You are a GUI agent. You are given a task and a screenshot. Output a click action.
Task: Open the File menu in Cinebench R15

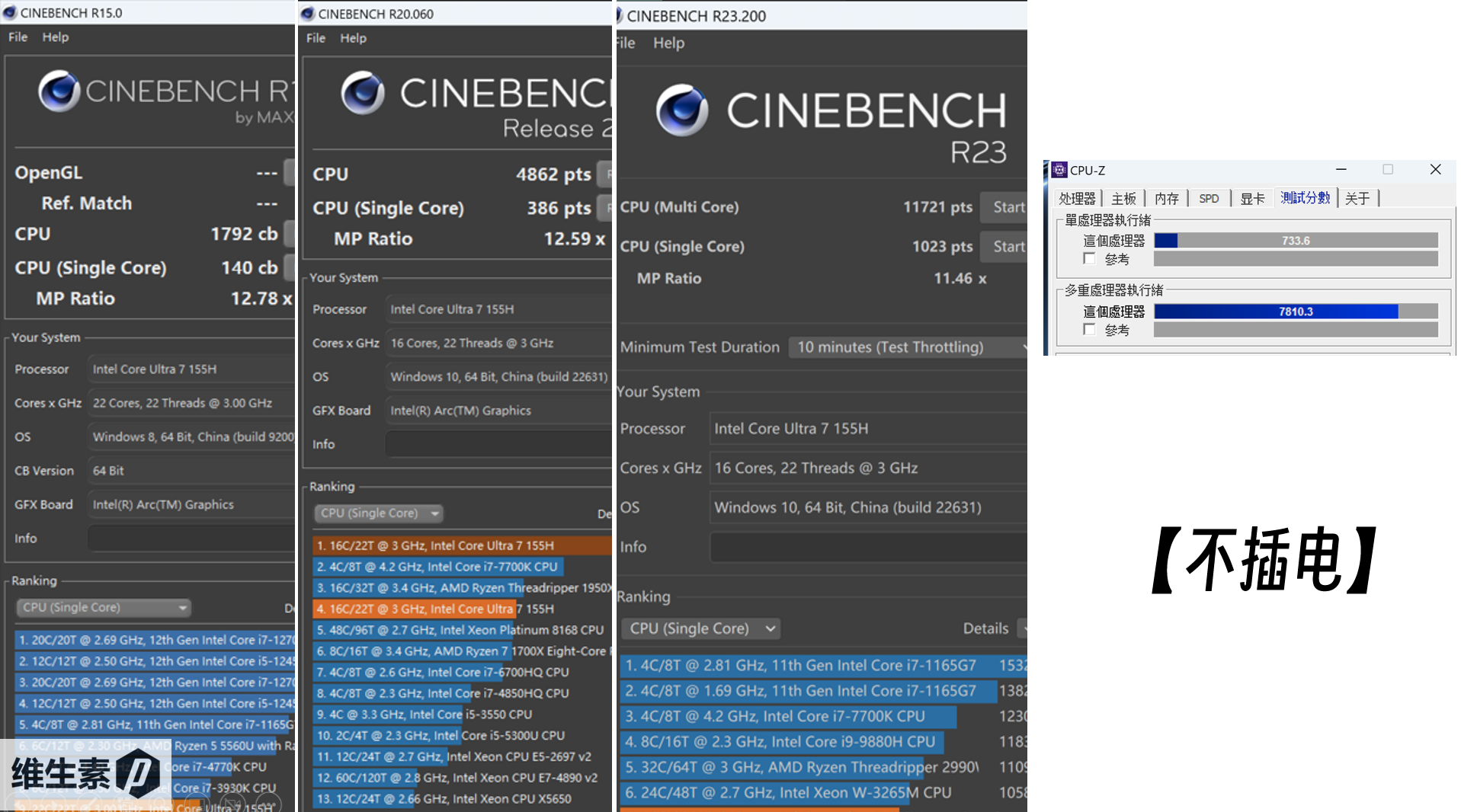(x=18, y=37)
